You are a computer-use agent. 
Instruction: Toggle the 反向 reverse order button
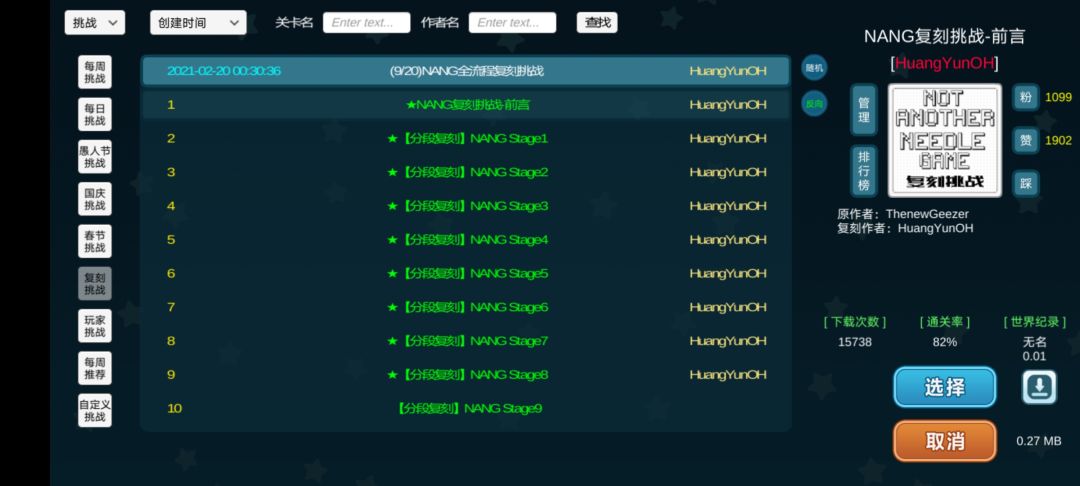[x=814, y=104]
